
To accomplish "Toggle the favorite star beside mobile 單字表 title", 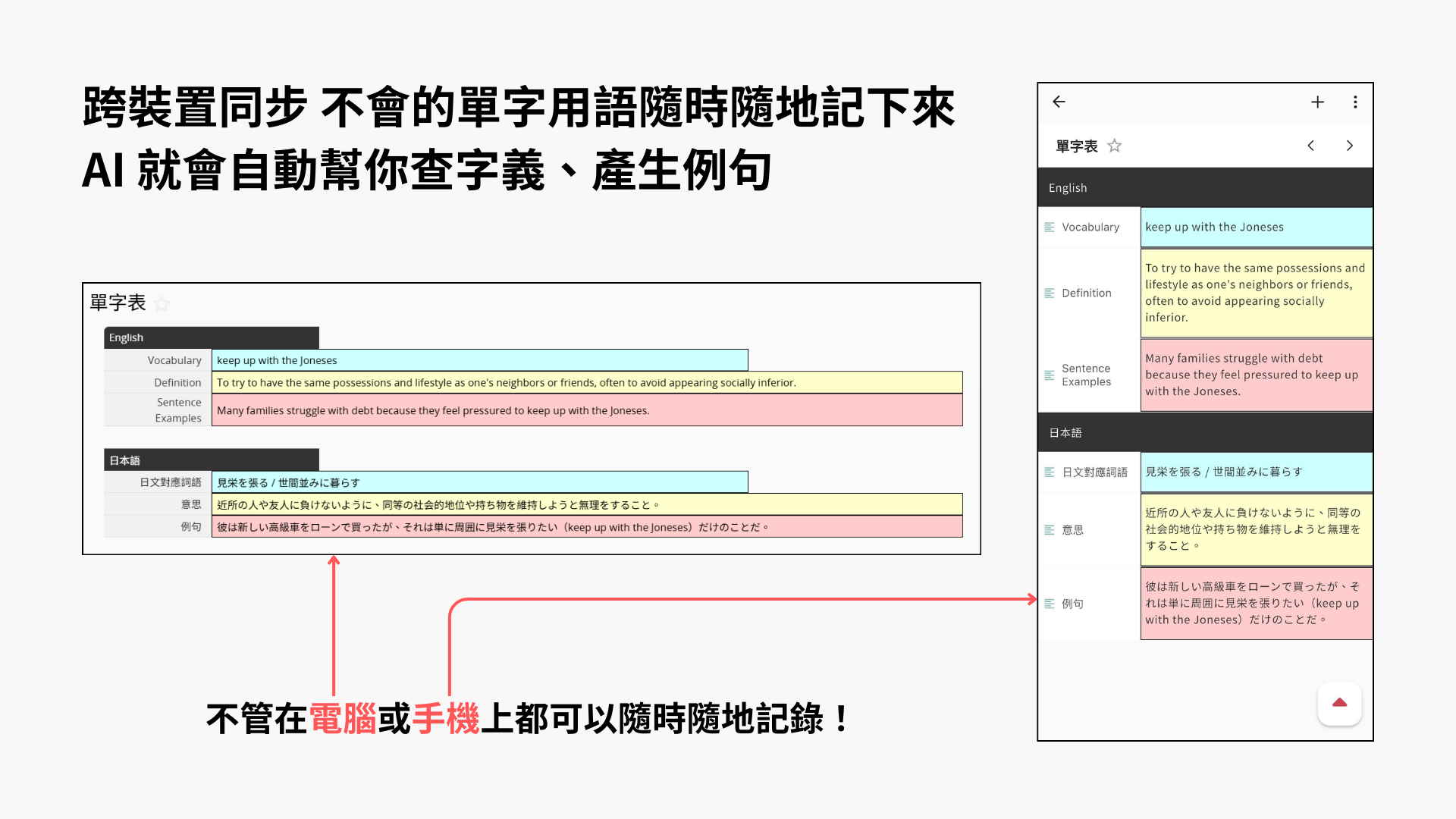I will (1115, 146).
